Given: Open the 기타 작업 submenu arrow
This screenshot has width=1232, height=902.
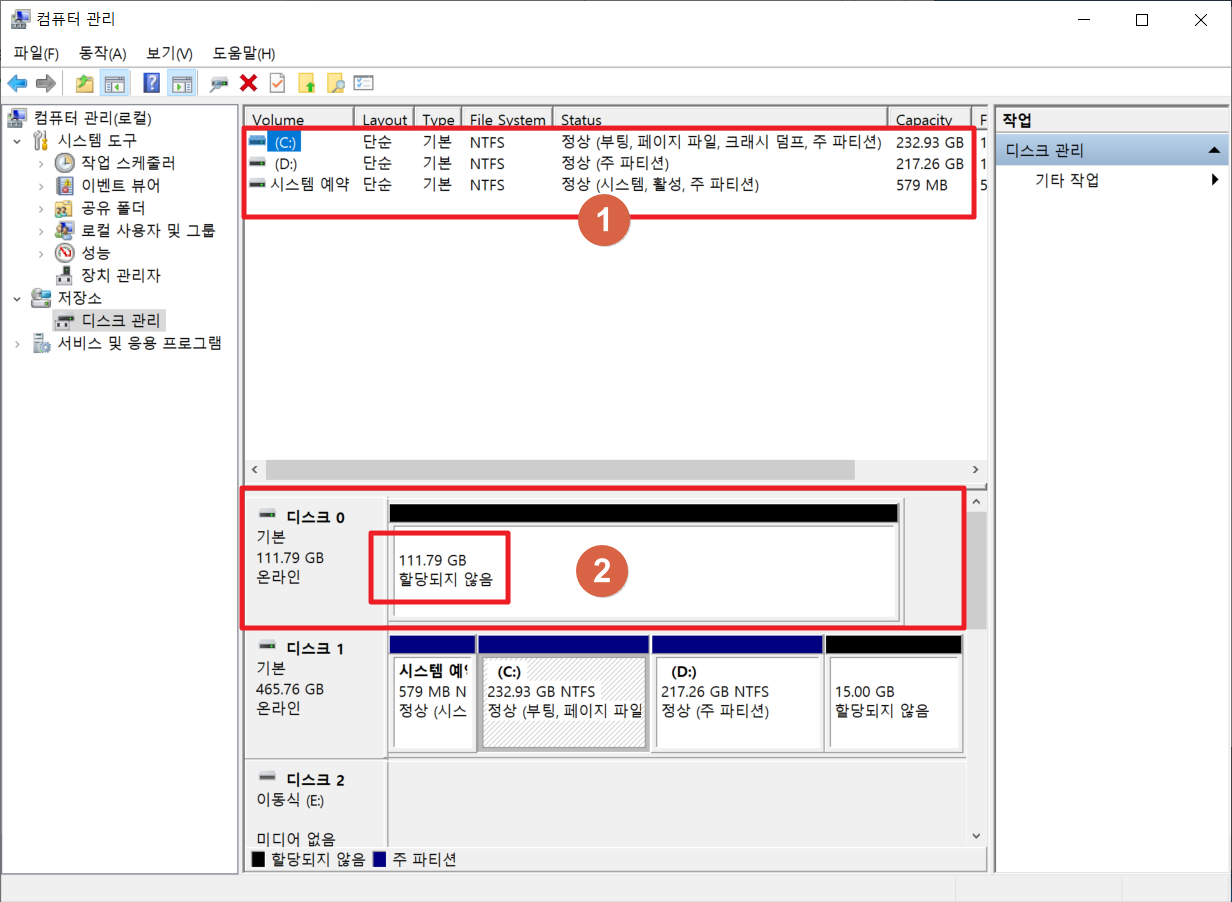Looking at the screenshot, I should click(1215, 180).
